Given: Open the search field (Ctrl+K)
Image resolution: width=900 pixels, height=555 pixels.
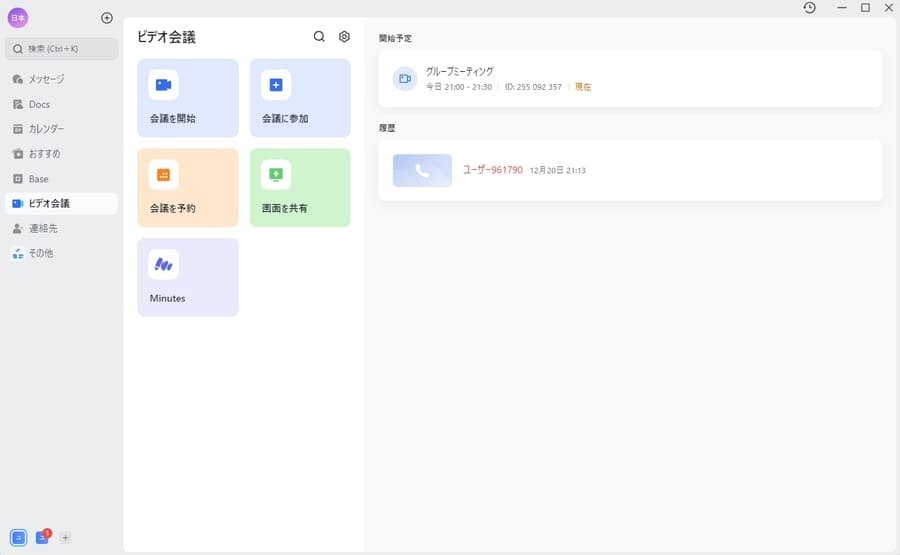Looking at the screenshot, I should (x=61, y=48).
